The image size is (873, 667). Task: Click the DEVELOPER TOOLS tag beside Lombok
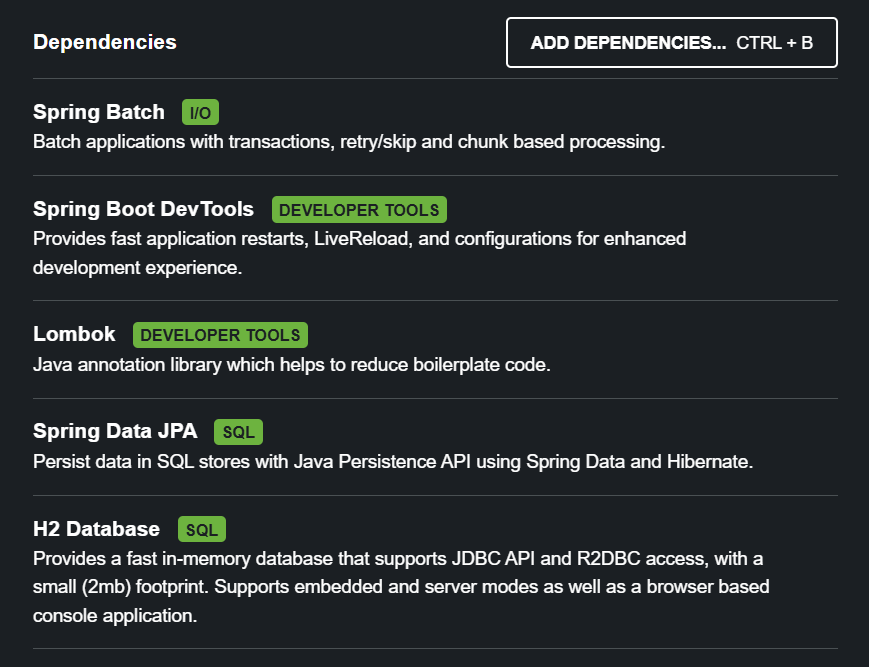220,335
